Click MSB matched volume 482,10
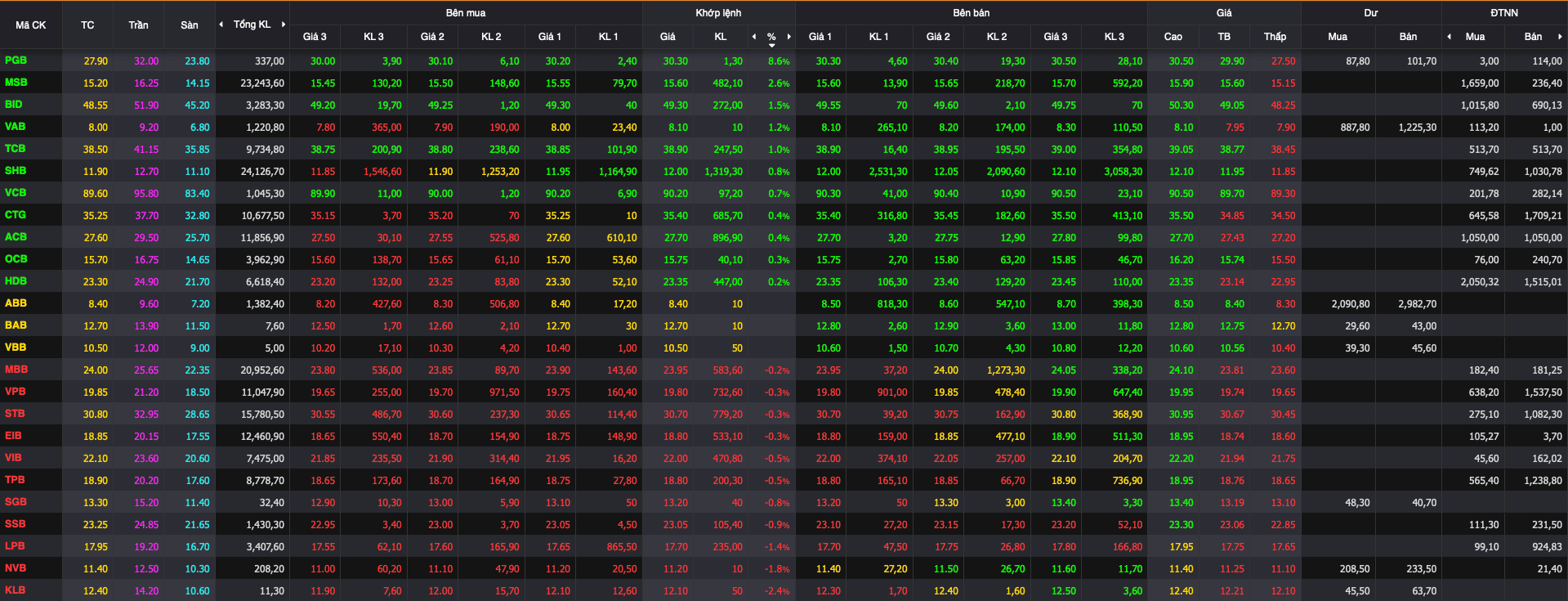This screenshot has height=601, width=1568. click(727, 83)
